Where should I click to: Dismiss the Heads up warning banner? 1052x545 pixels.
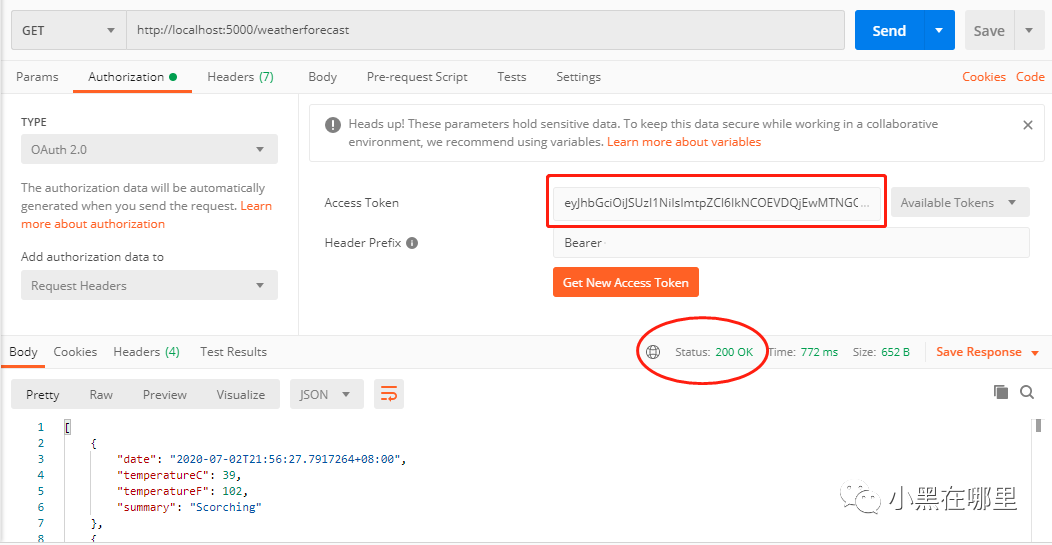tap(1027, 125)
